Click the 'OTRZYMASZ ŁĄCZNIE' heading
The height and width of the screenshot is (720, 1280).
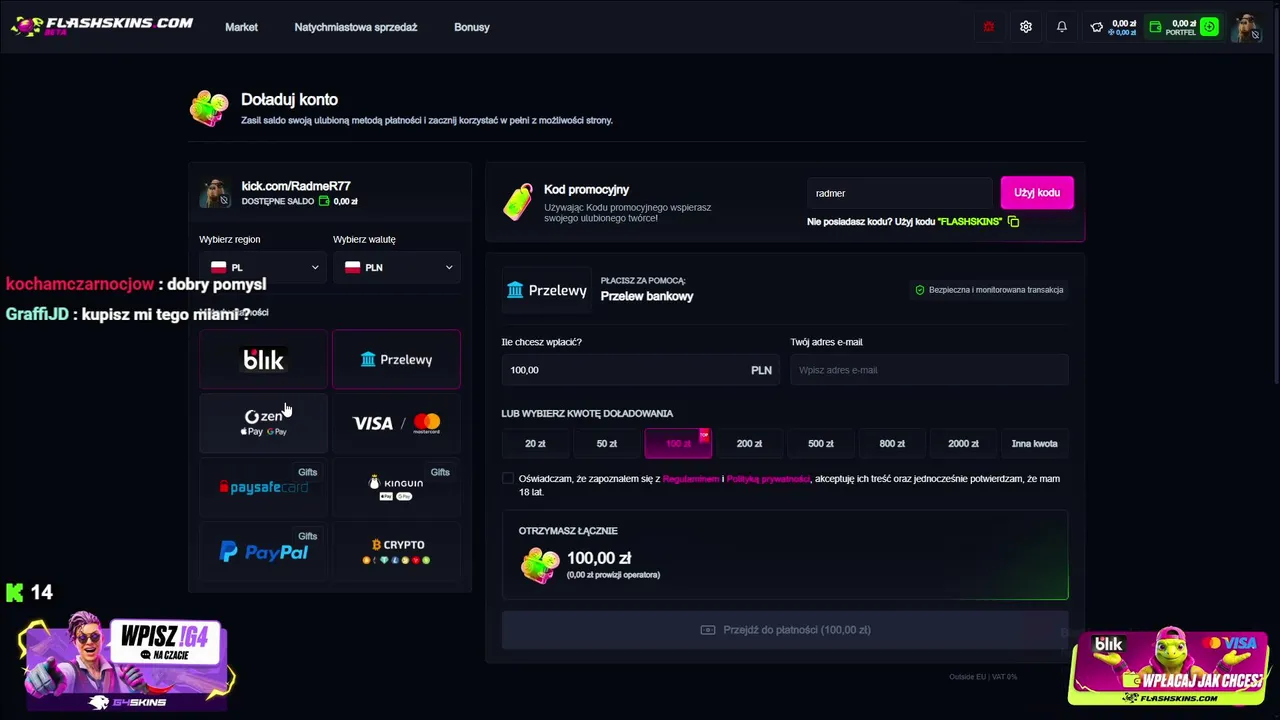[568, 531]
